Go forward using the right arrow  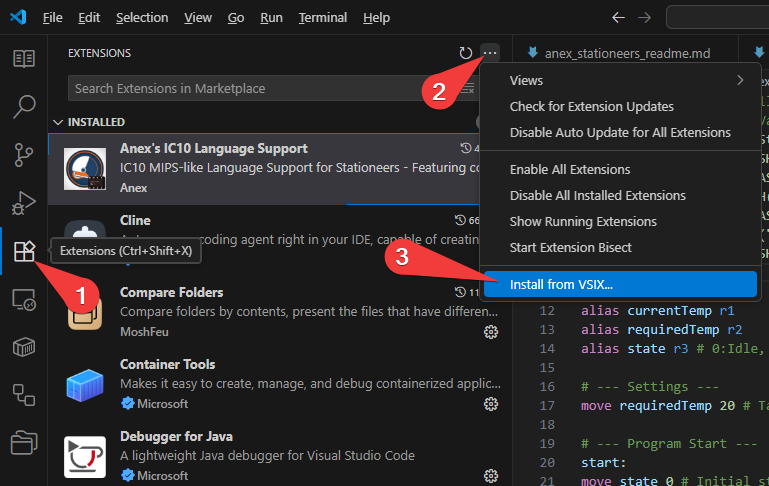(644, 18)
